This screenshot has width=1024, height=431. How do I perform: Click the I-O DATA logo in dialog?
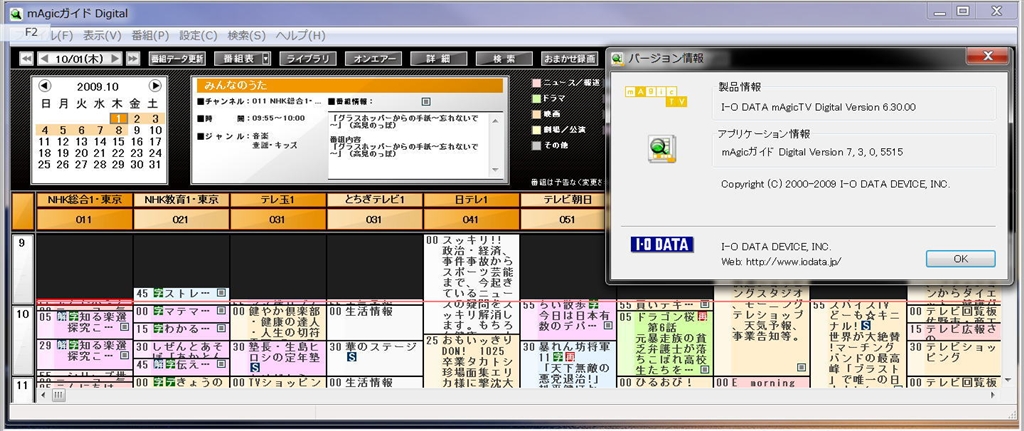point(662,245)
